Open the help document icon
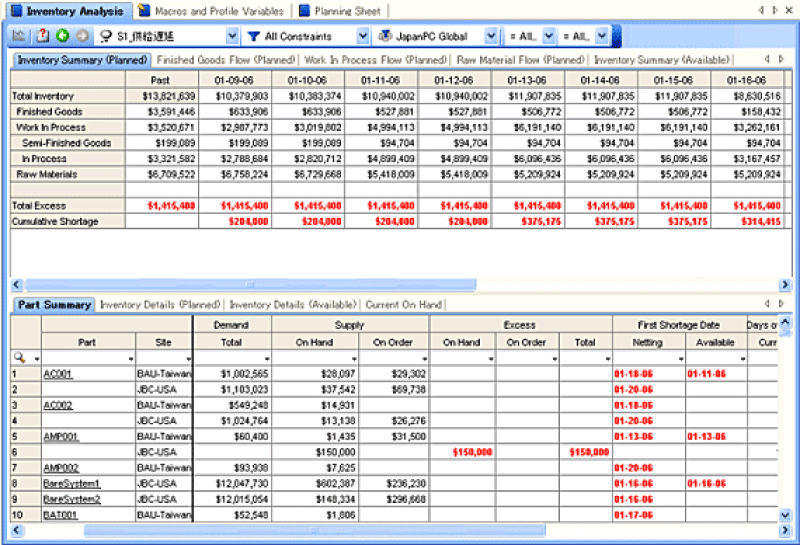The width and height of the screenshot is (800, 545). [43, 36]
